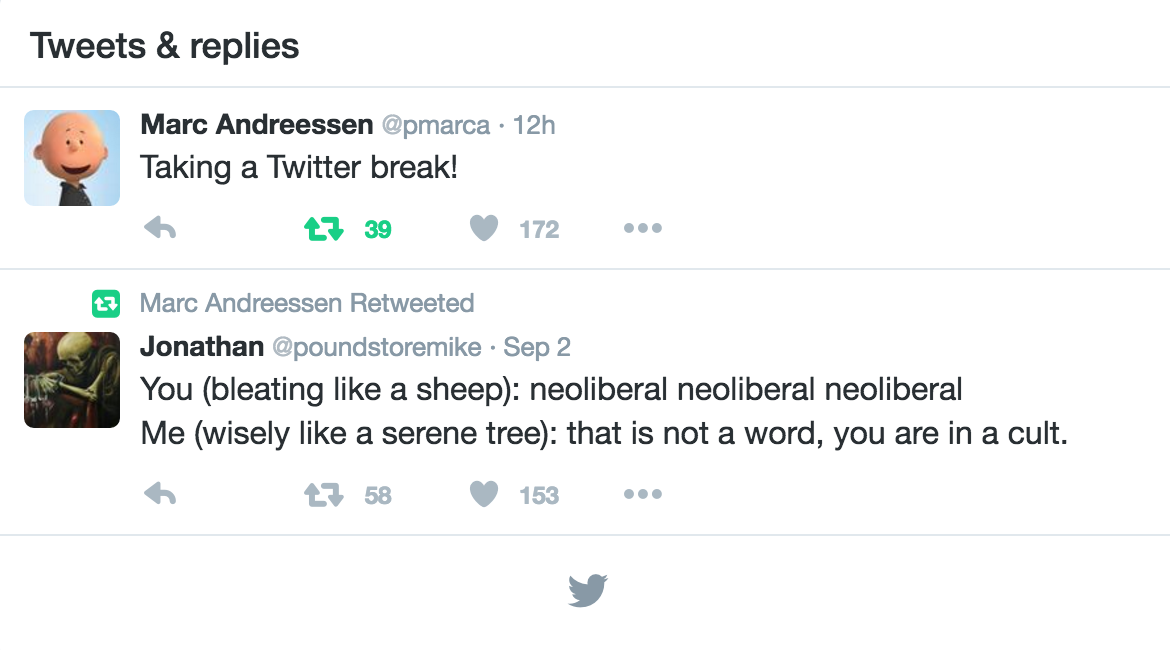Like Jonathan's neoliberal tweet
1170x650 pixels.
click(484, 494)
